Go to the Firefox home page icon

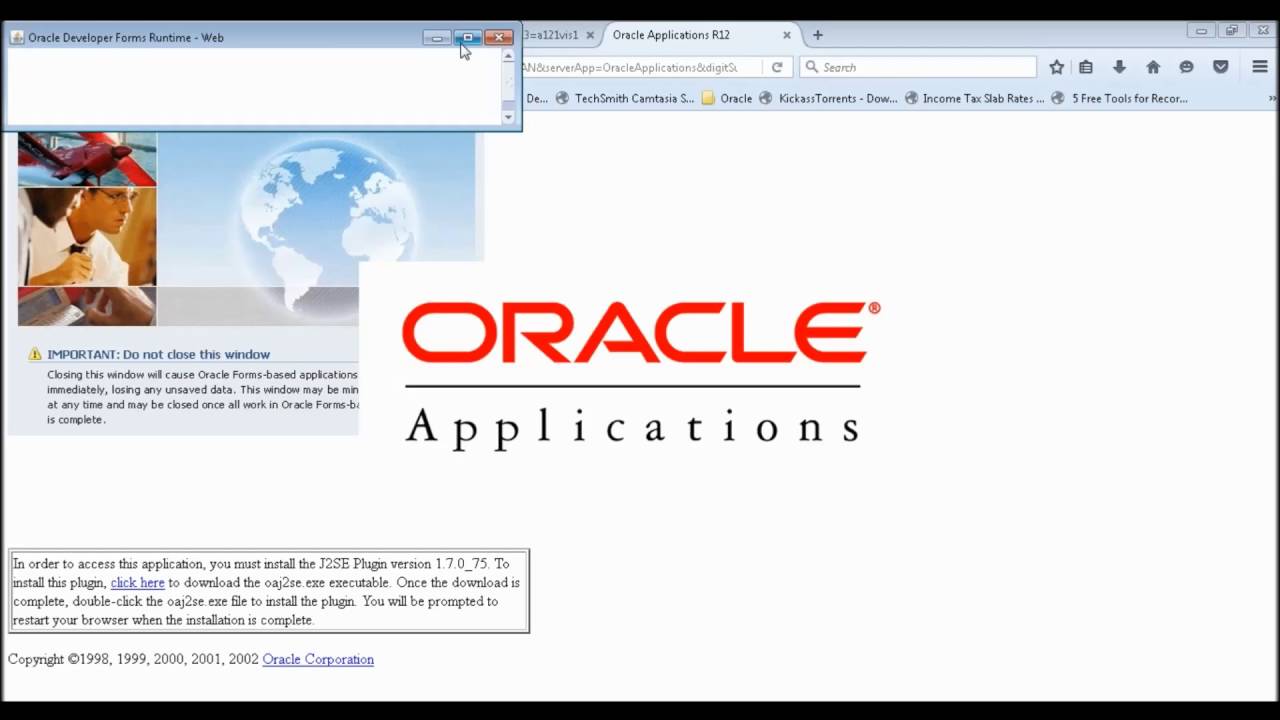[x=1153, y=67]
